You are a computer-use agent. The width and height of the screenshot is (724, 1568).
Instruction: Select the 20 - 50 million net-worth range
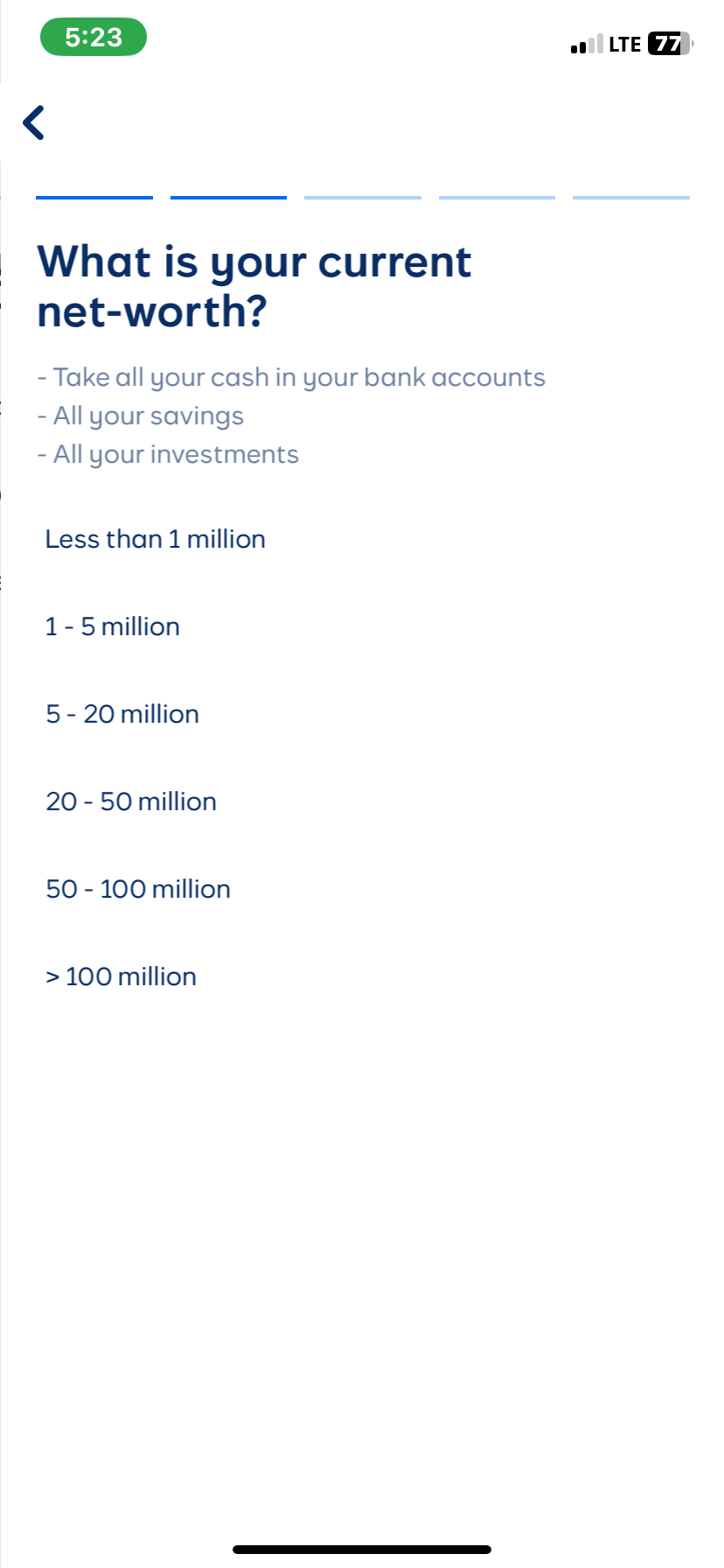131,801
